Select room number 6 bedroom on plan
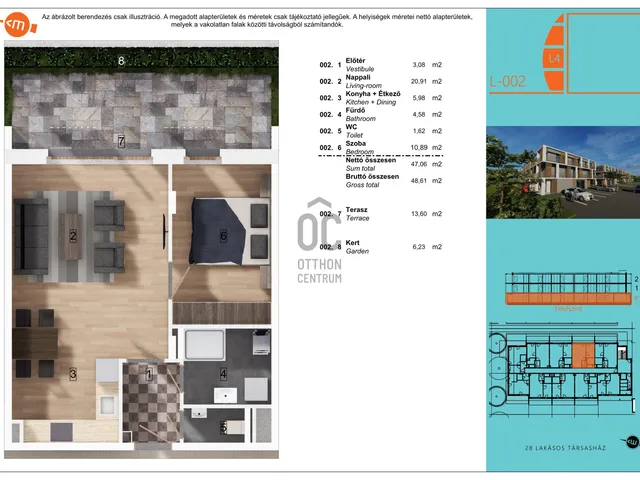 pyautogui.click(x=223, y=236)
